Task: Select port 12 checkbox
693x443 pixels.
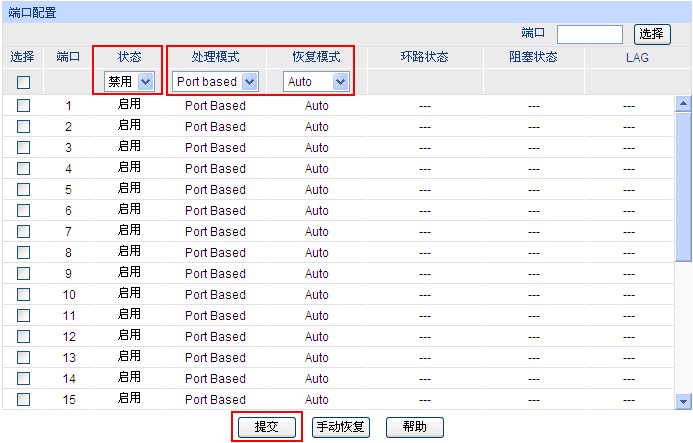Action: click(23, 336)
